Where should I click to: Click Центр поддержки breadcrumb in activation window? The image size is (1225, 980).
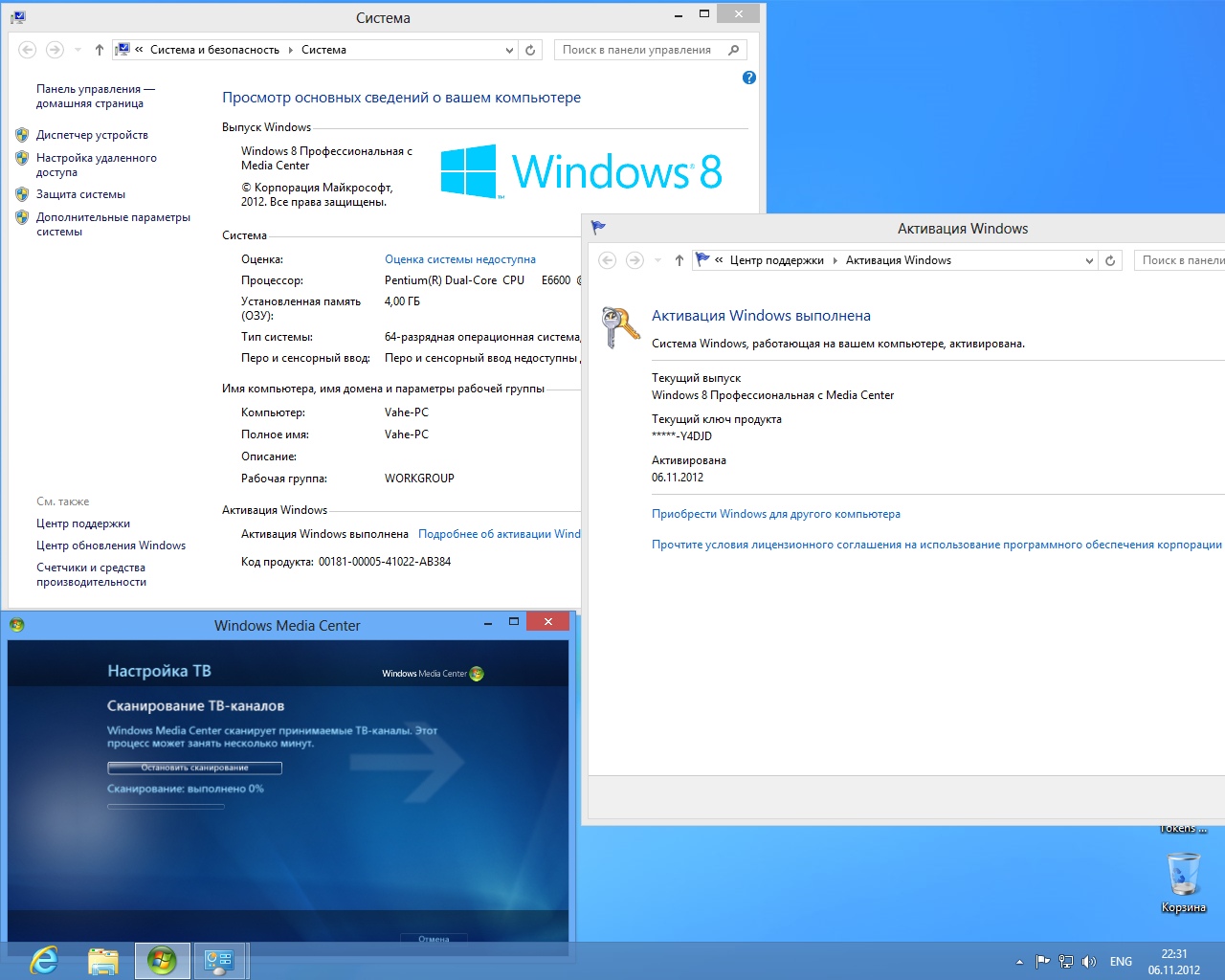click(777, 260)
